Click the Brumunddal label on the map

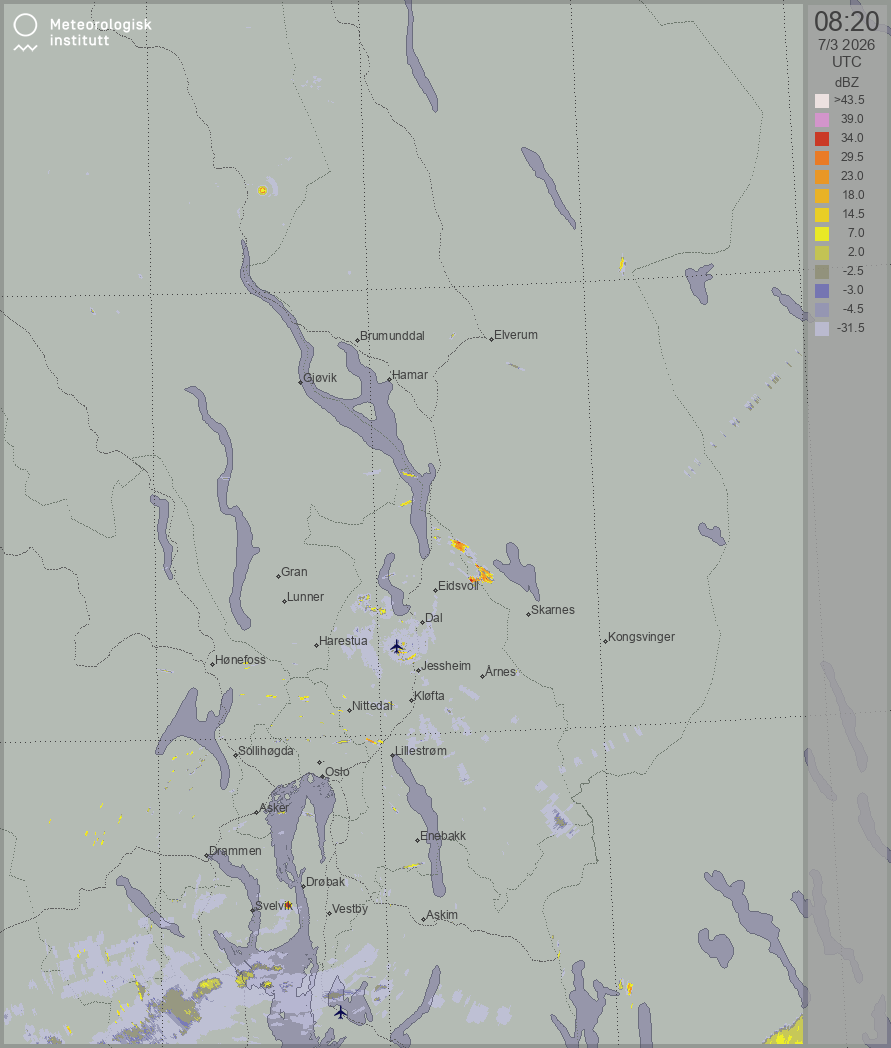pos(392,336)
